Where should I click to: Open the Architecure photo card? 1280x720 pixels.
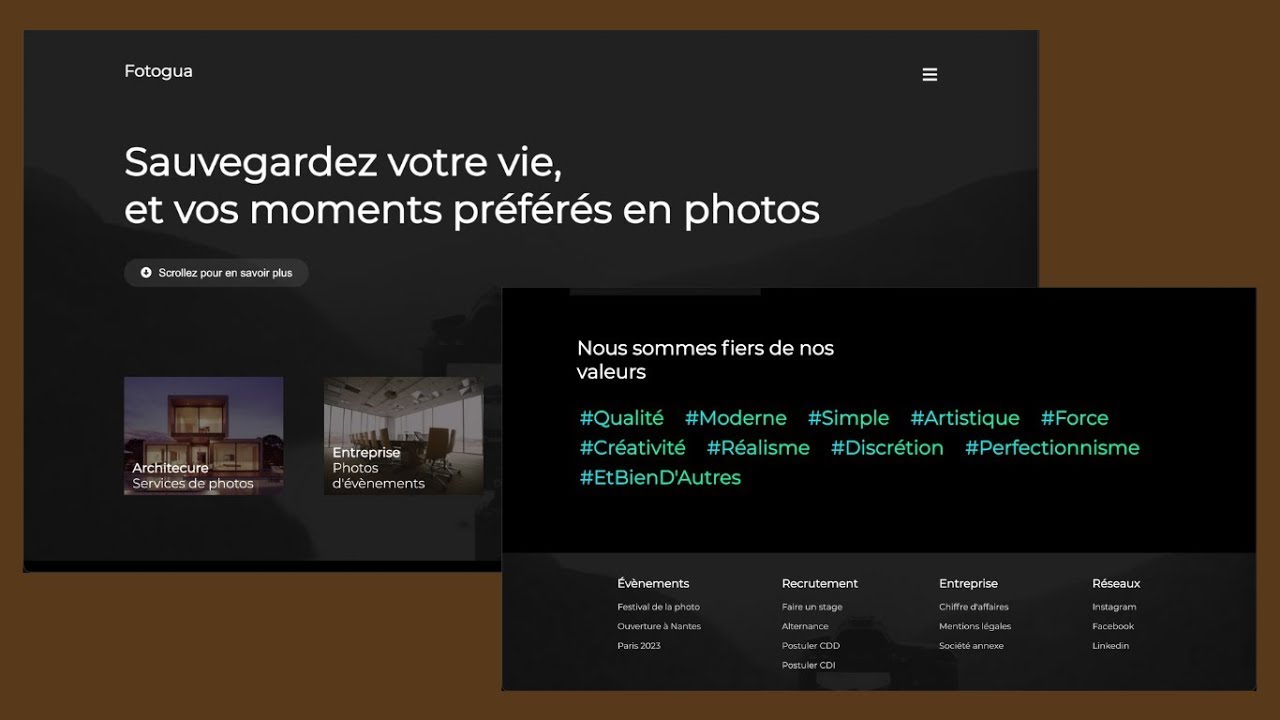204,436
